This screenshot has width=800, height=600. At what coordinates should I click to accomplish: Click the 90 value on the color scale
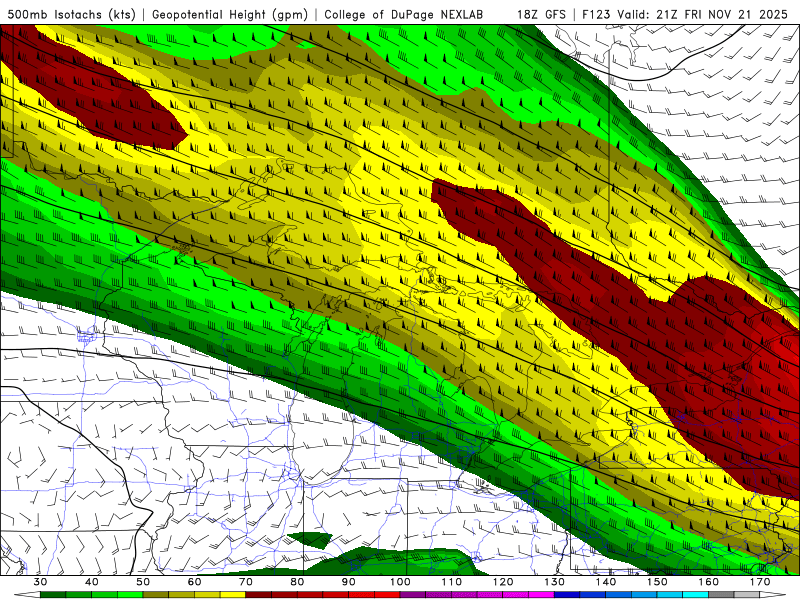(x=349, y=582)
